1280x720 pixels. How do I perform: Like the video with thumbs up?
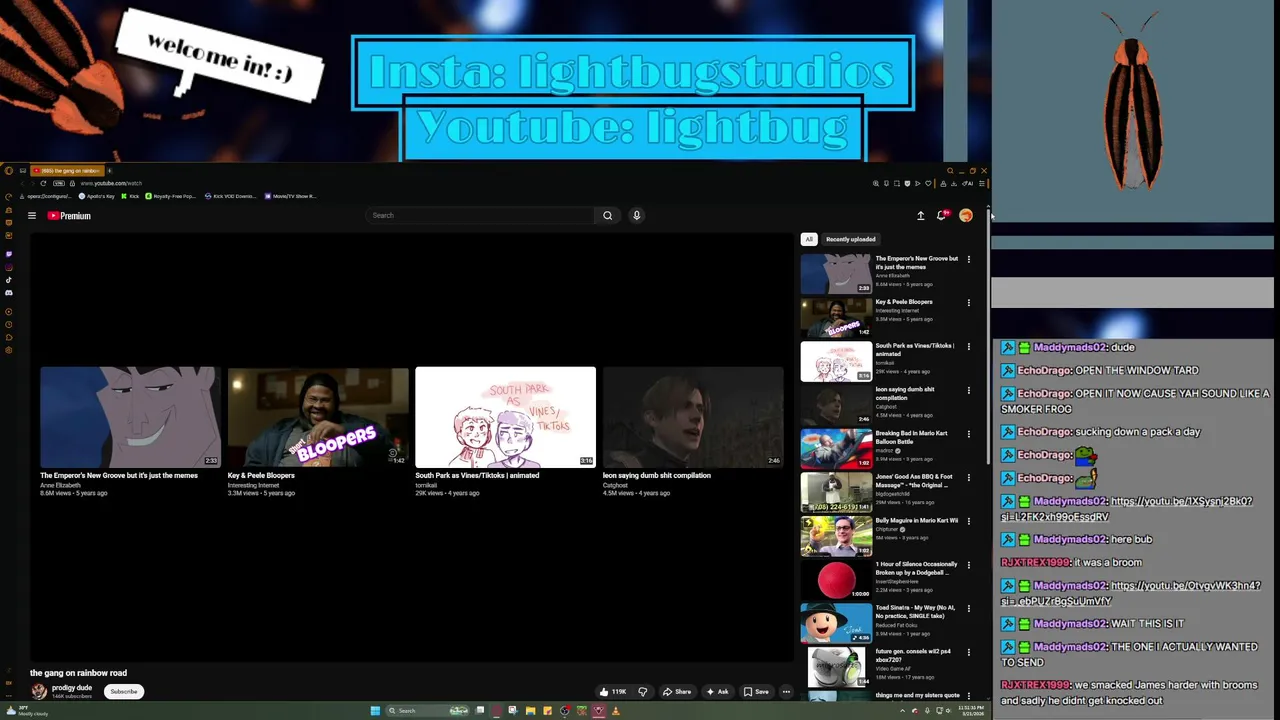[x=612, y=691]
